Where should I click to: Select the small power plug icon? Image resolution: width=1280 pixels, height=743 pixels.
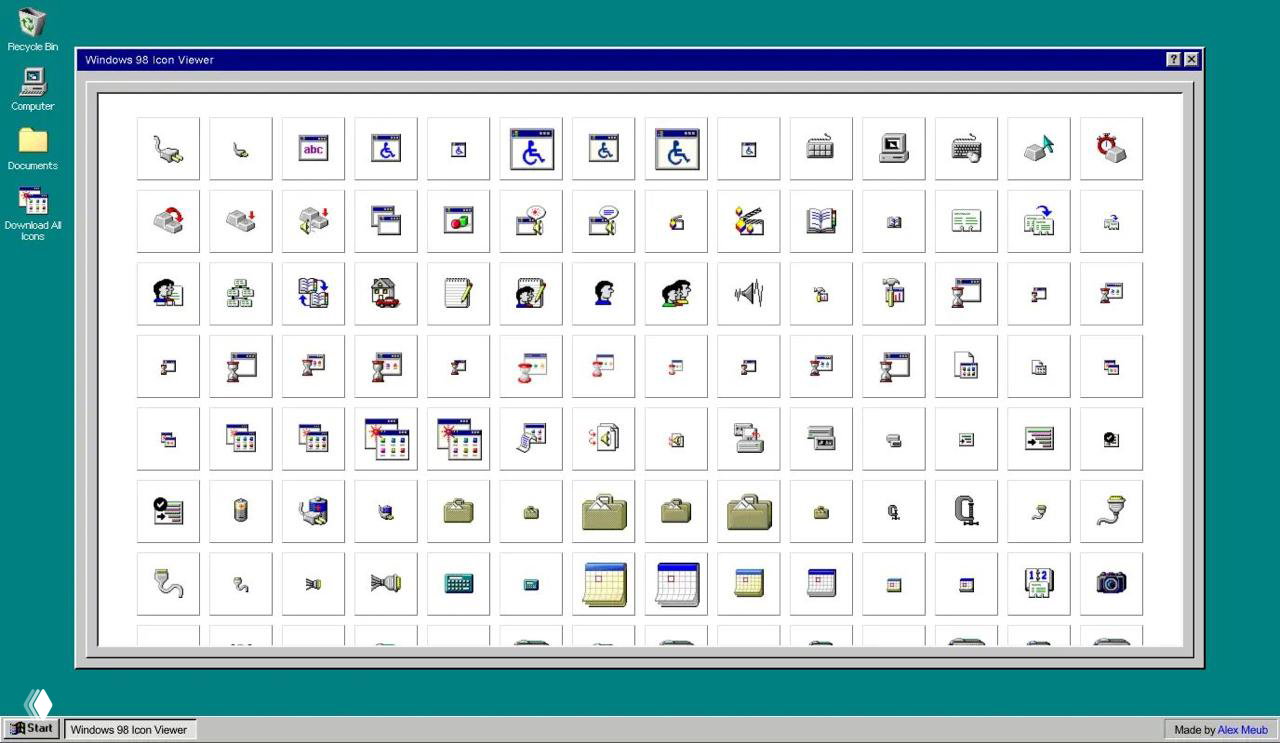point(241,149)
